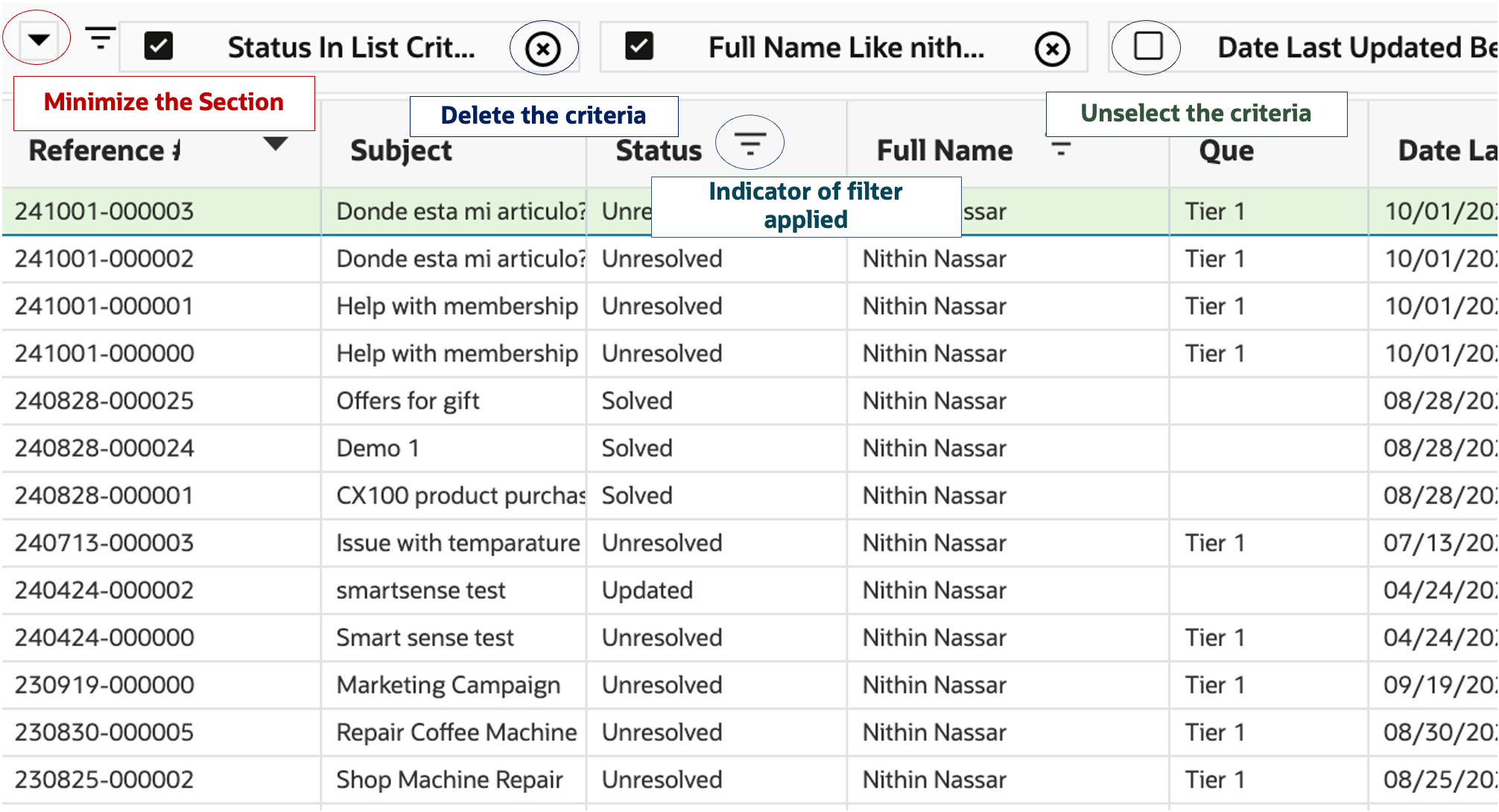
Task: Click the filter icon beside the collapse arrow
Action: [x=100, y=38]
